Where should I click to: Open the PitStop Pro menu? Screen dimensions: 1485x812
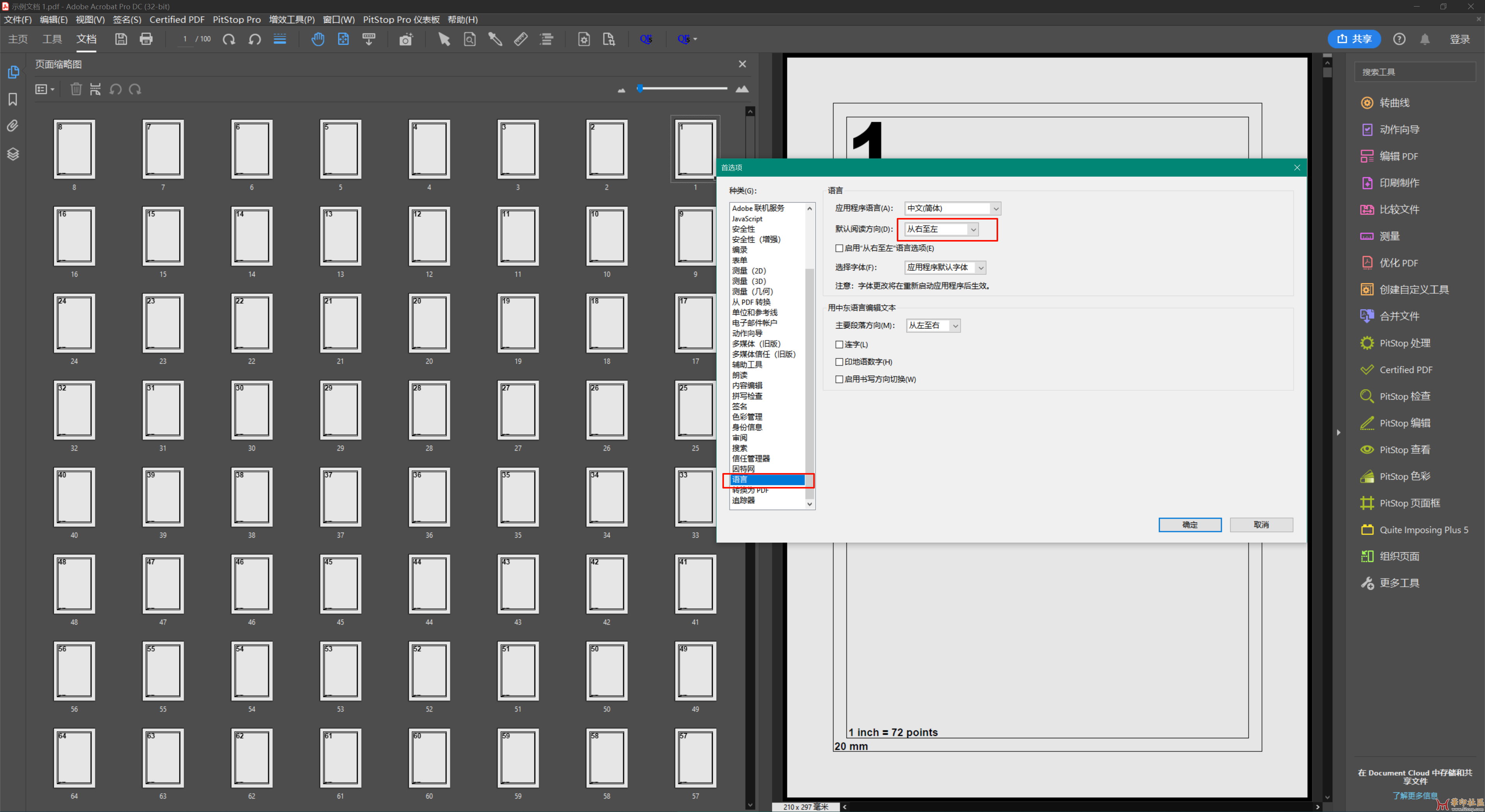(236, 20)
